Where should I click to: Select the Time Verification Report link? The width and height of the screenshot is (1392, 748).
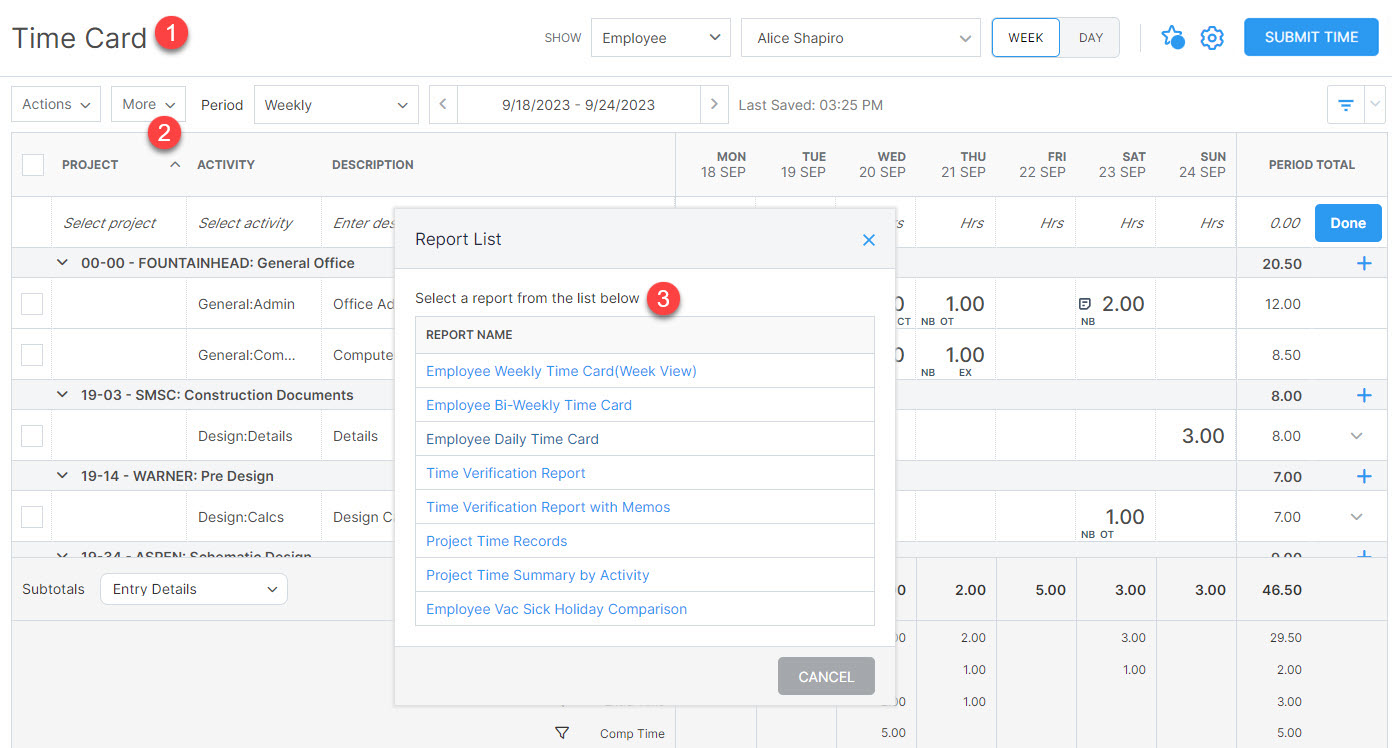click(506, 472)
